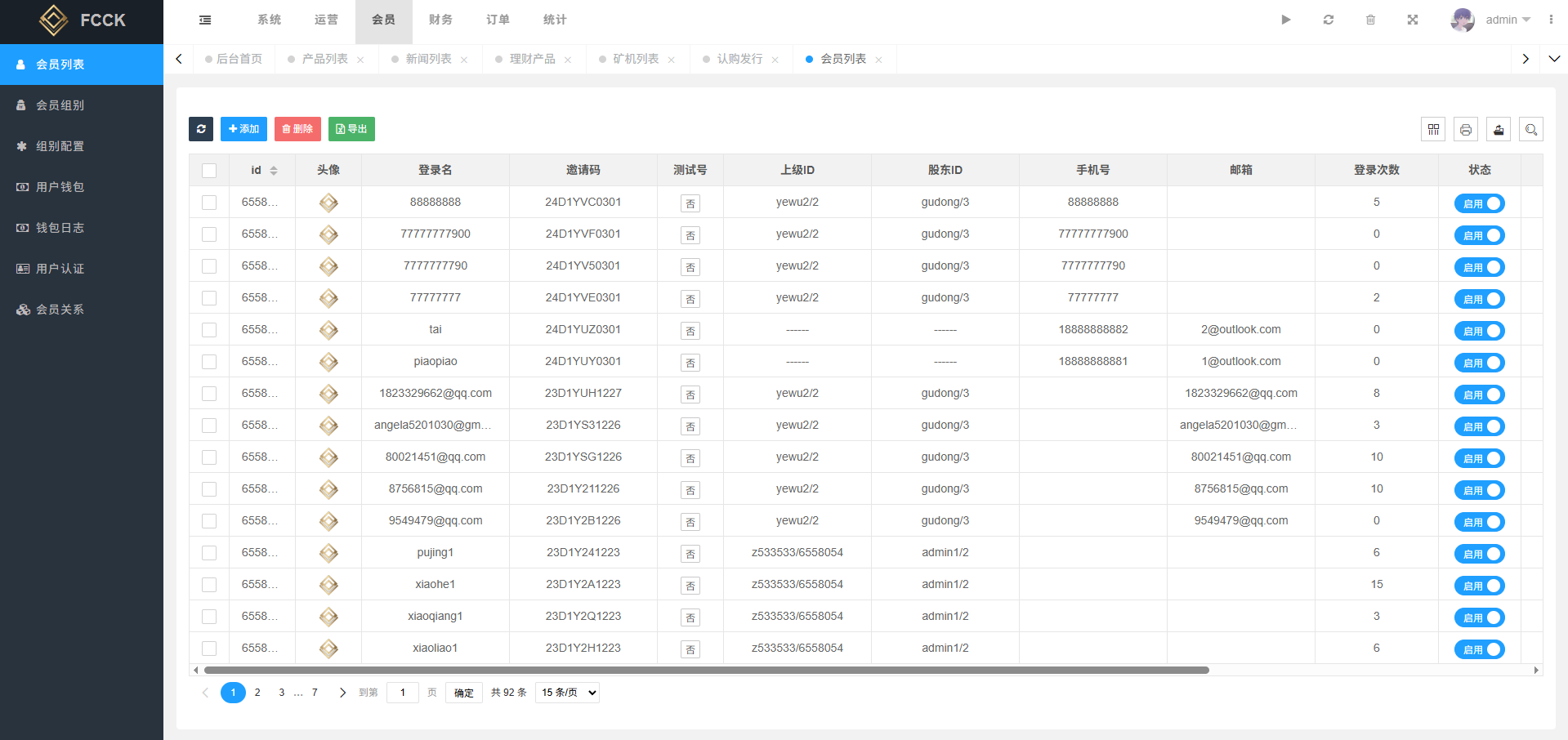Open the vertical three-dot more menu
The image size is (1568, 740).
coord(1551,20)
